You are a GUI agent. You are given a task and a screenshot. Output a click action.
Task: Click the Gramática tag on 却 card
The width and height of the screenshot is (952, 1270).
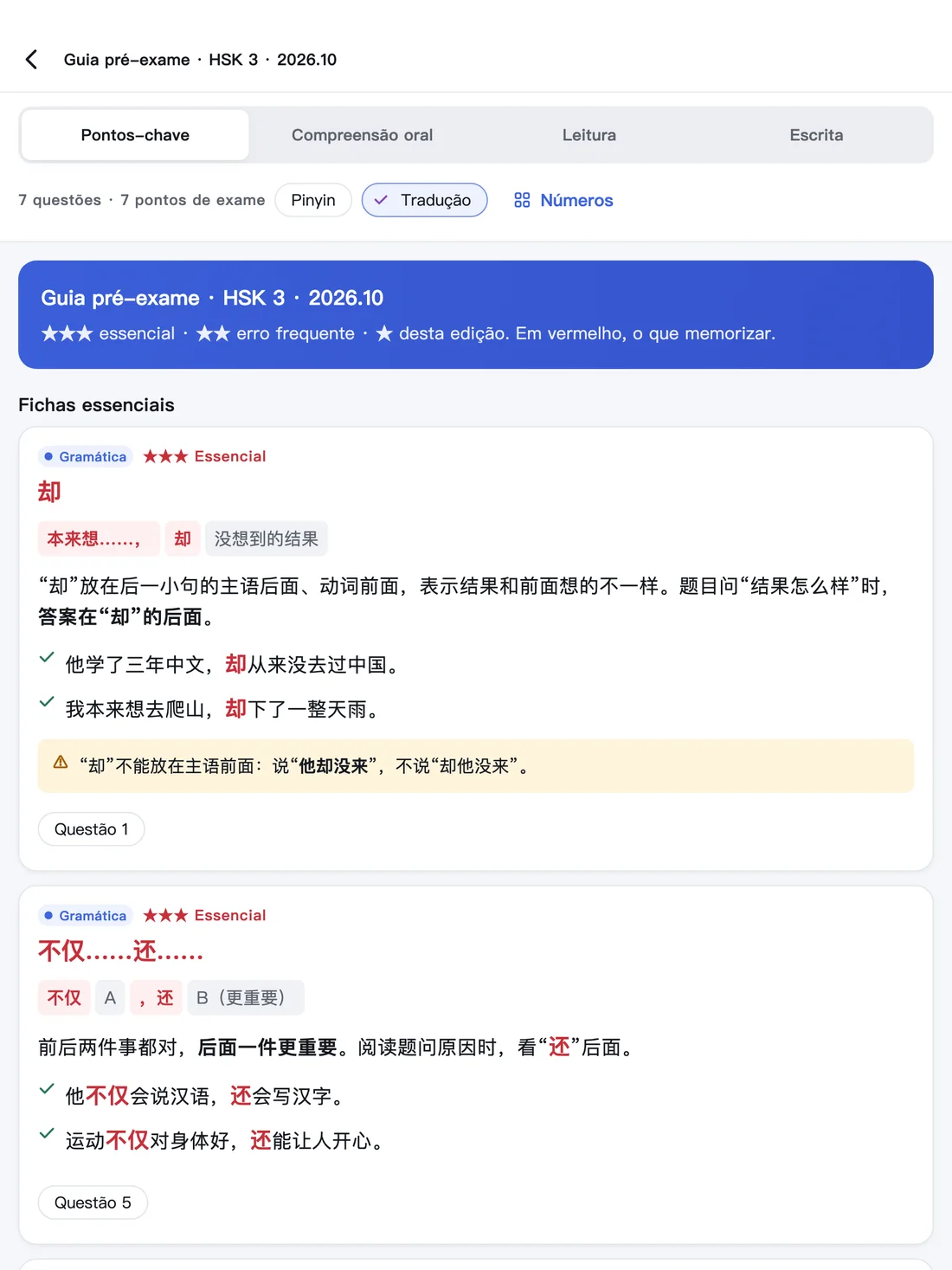pos(86,456)
